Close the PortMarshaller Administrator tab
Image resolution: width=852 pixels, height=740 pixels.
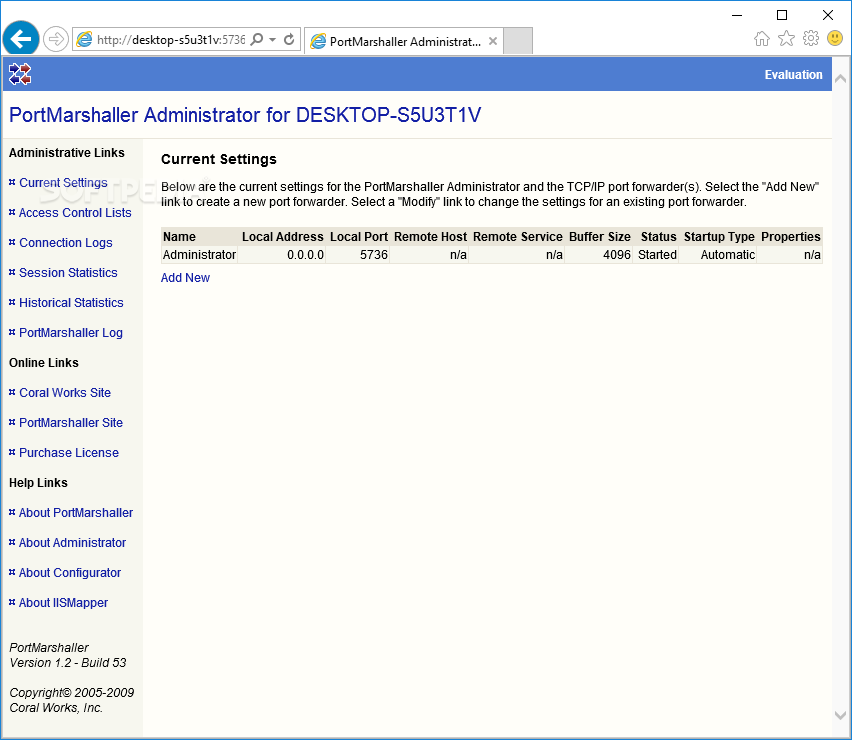(x=493, y=41)
